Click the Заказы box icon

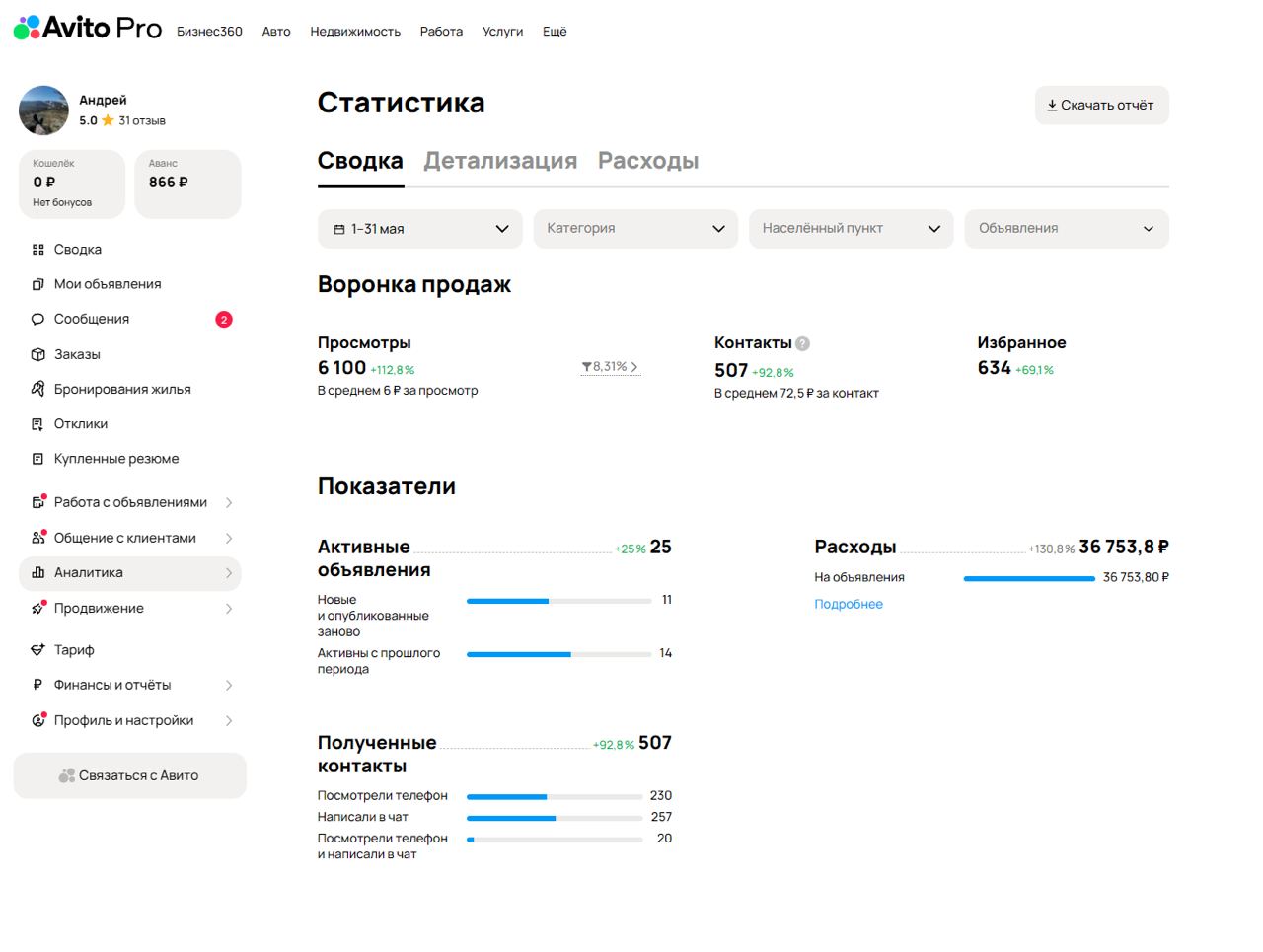point(37,354)
